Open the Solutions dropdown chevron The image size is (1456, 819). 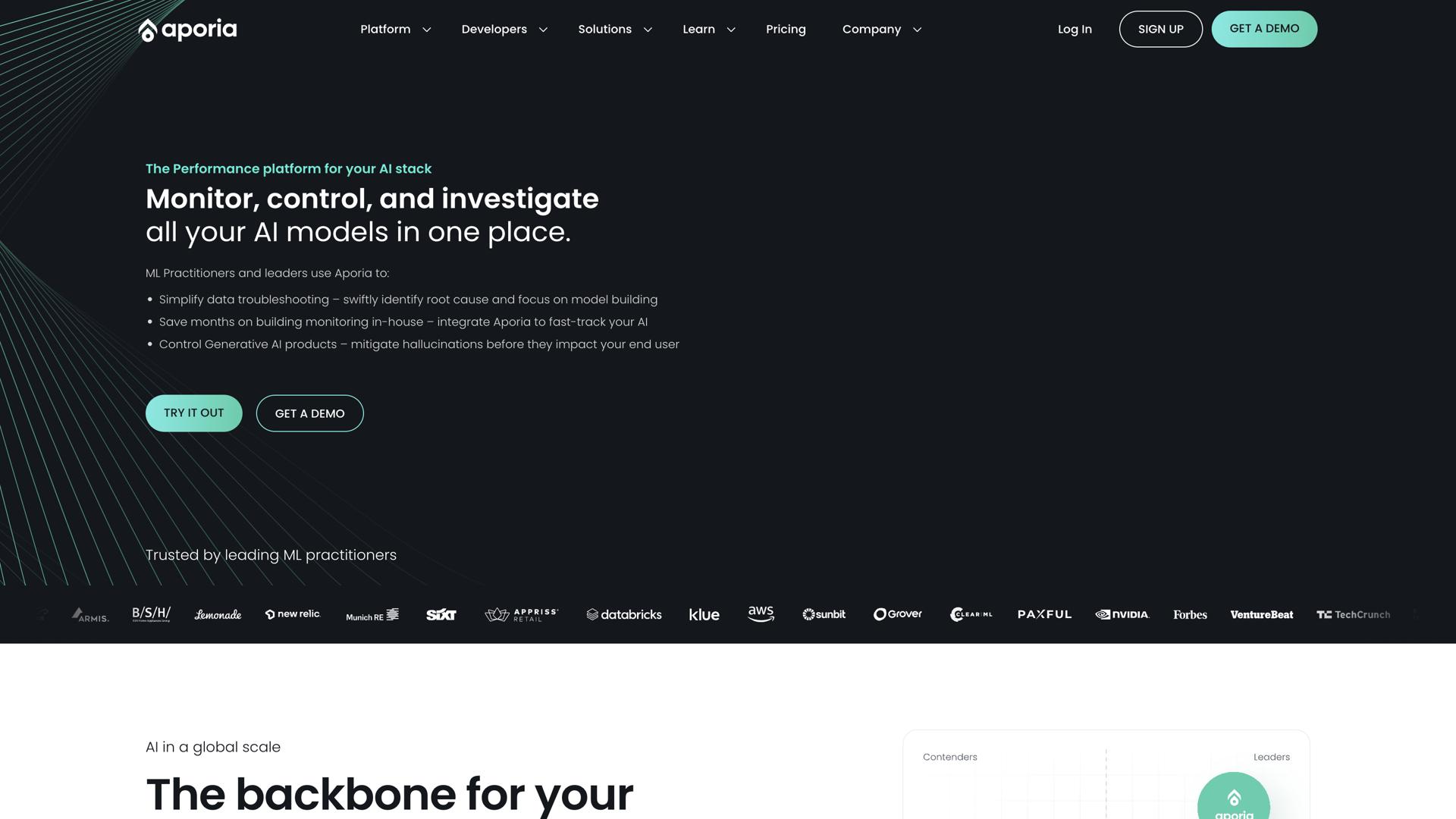pos(648,30)
